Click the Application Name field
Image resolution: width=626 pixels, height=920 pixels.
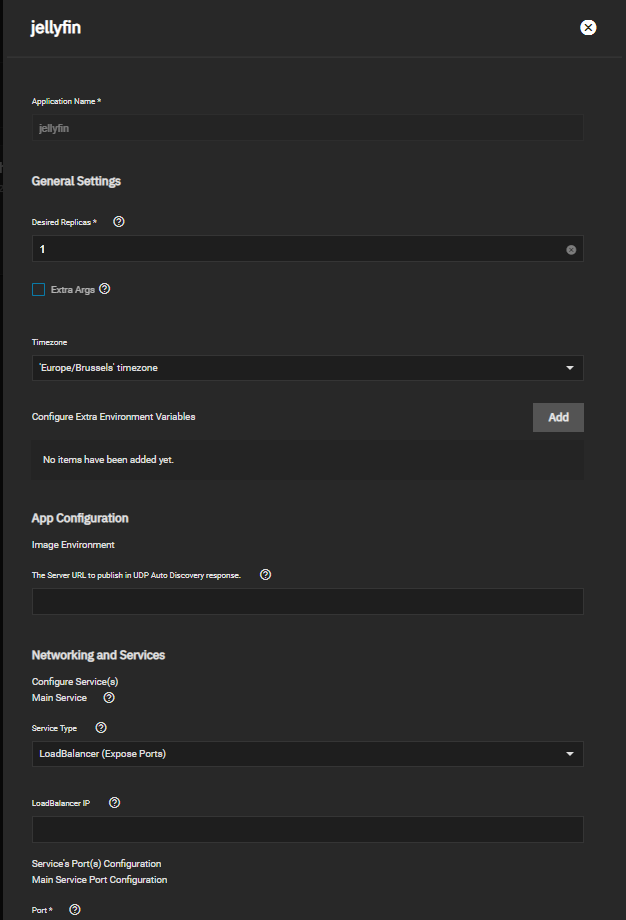307,128
